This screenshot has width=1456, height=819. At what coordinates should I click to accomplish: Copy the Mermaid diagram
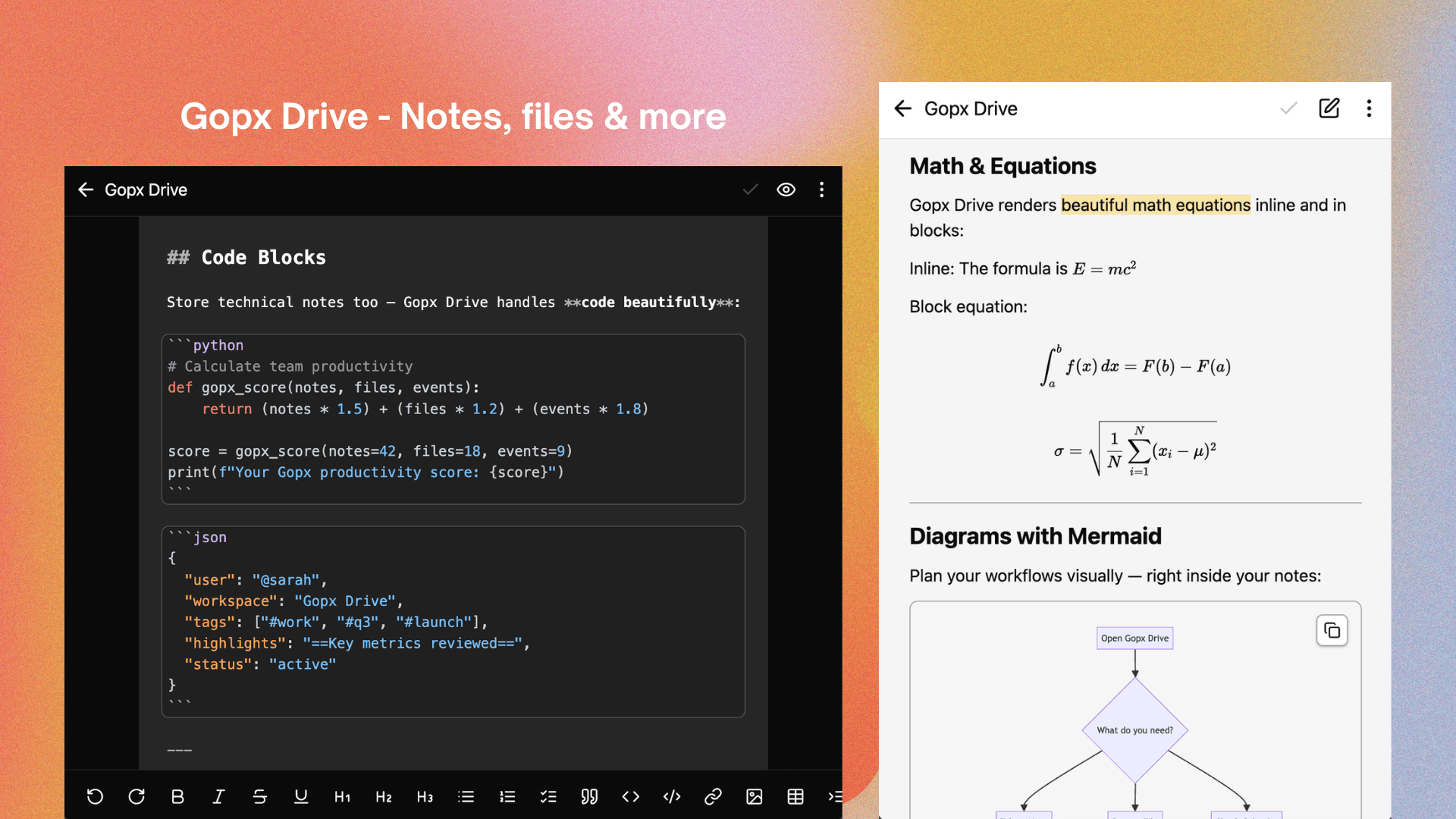click(1332, 630)
